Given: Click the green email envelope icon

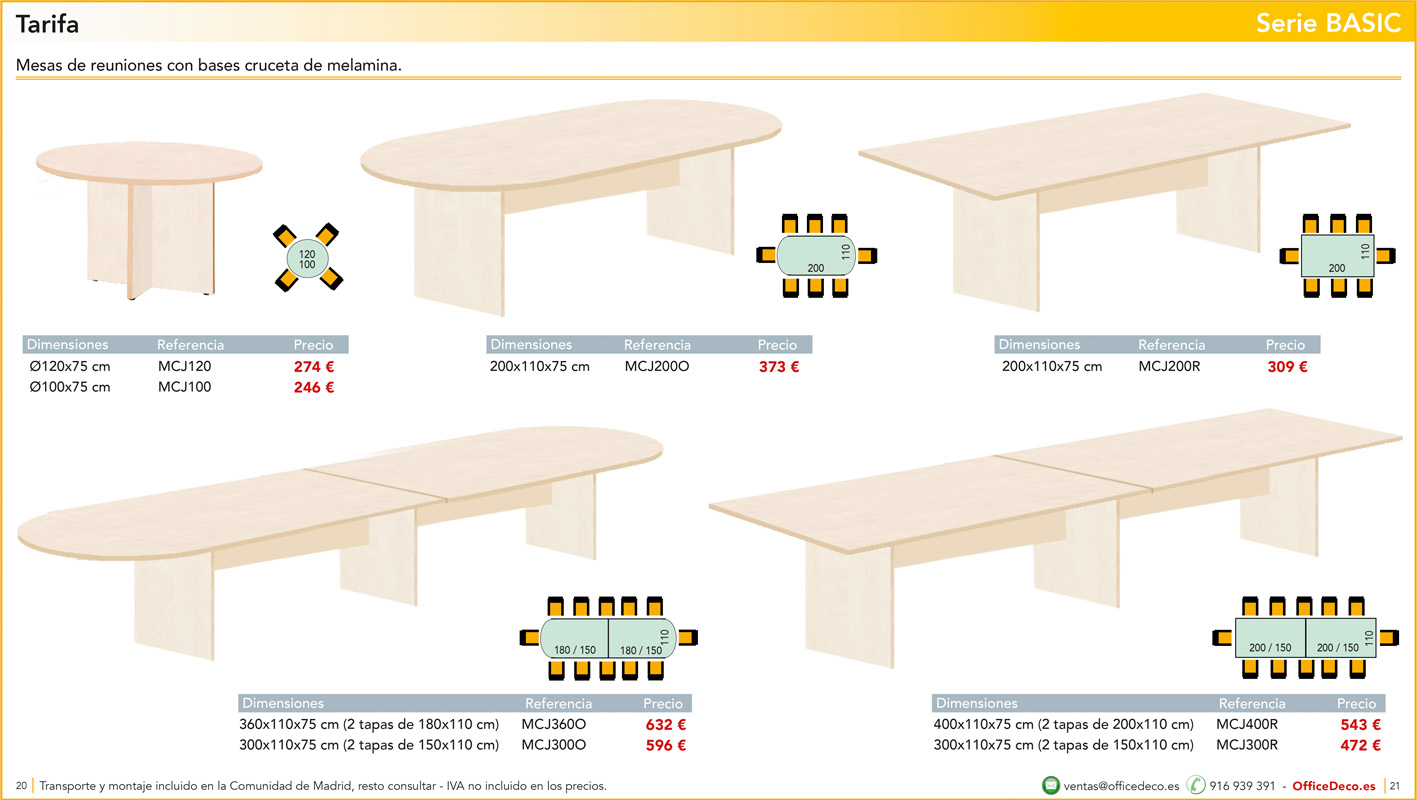Looking at the screenshot, I should point(1051,785).
